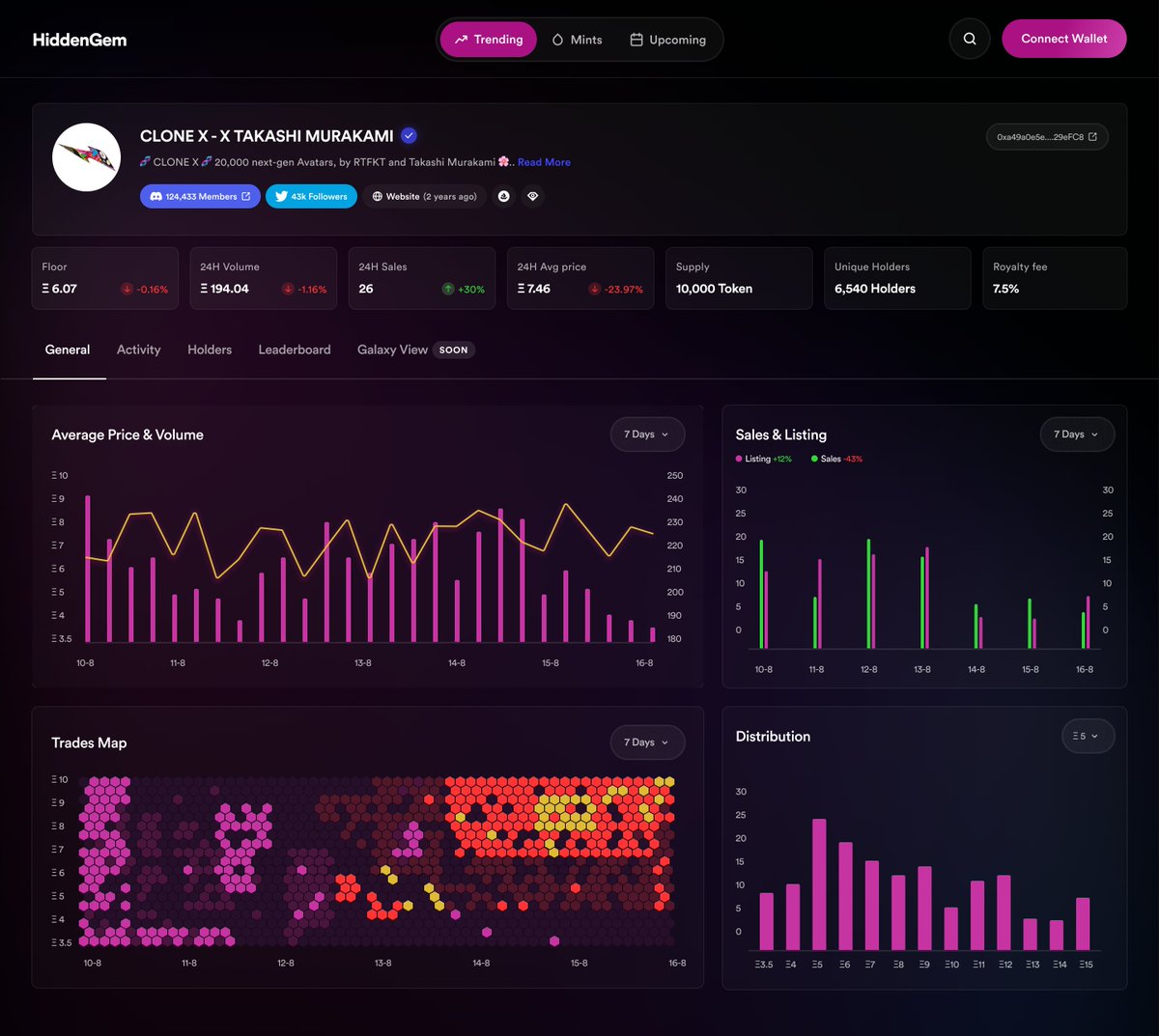Open the Distribution Ξ5 dropdown
Screen dimensions: 1159x1036
(1088, 736)
